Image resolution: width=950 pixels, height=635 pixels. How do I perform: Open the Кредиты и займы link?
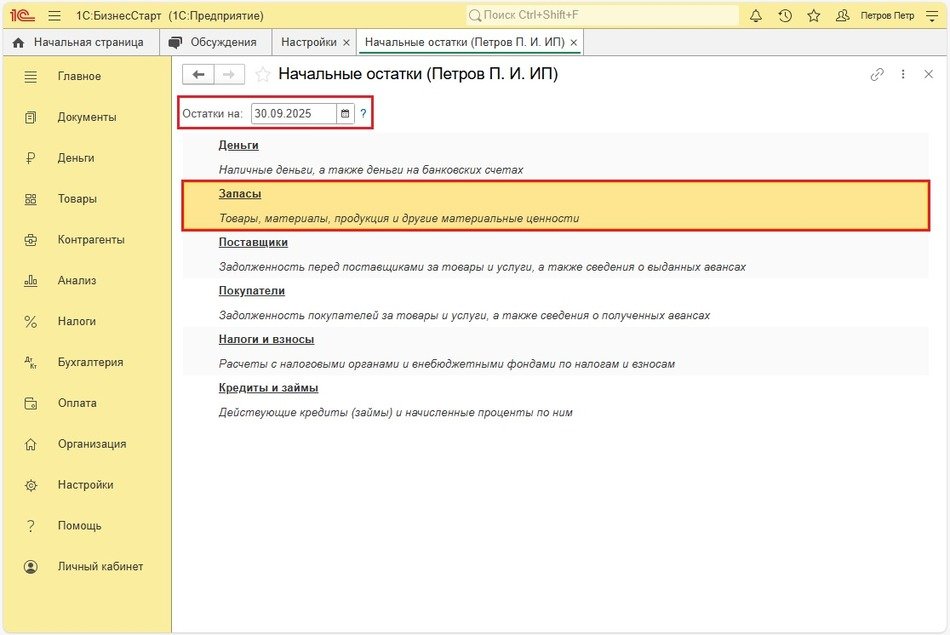tap(268, 388)
